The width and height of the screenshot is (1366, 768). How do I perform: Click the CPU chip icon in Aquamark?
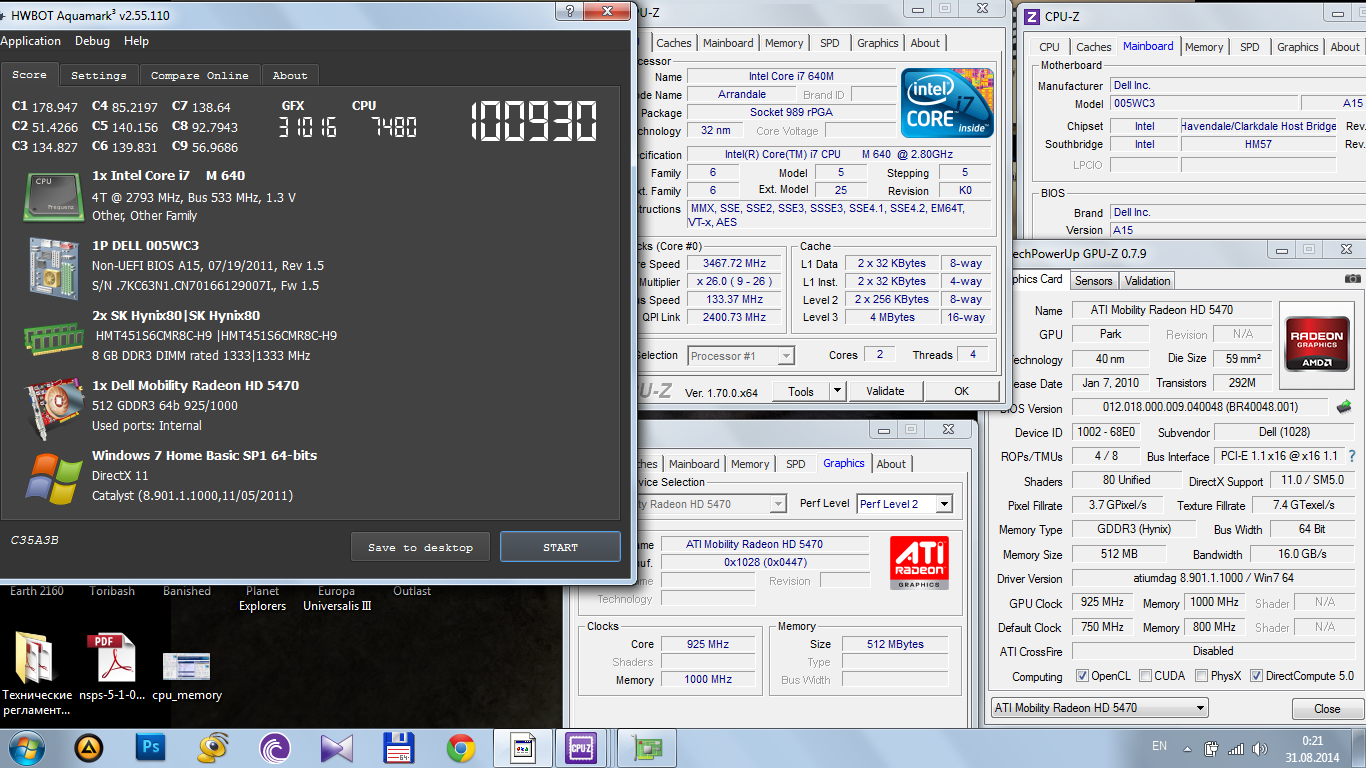click(54, 196)
